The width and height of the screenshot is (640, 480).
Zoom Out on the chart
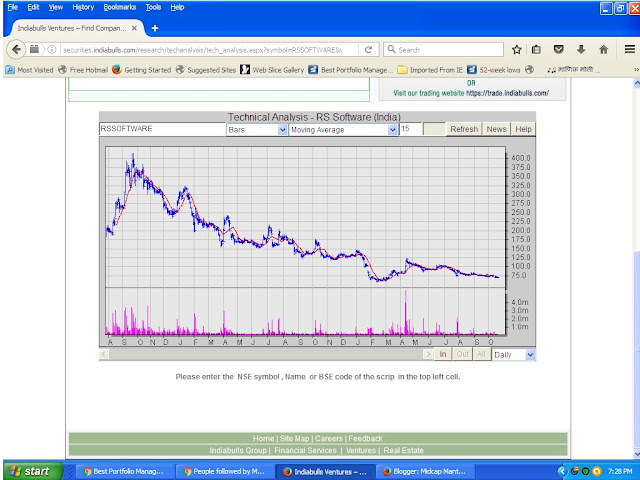(x=462, y=354)
